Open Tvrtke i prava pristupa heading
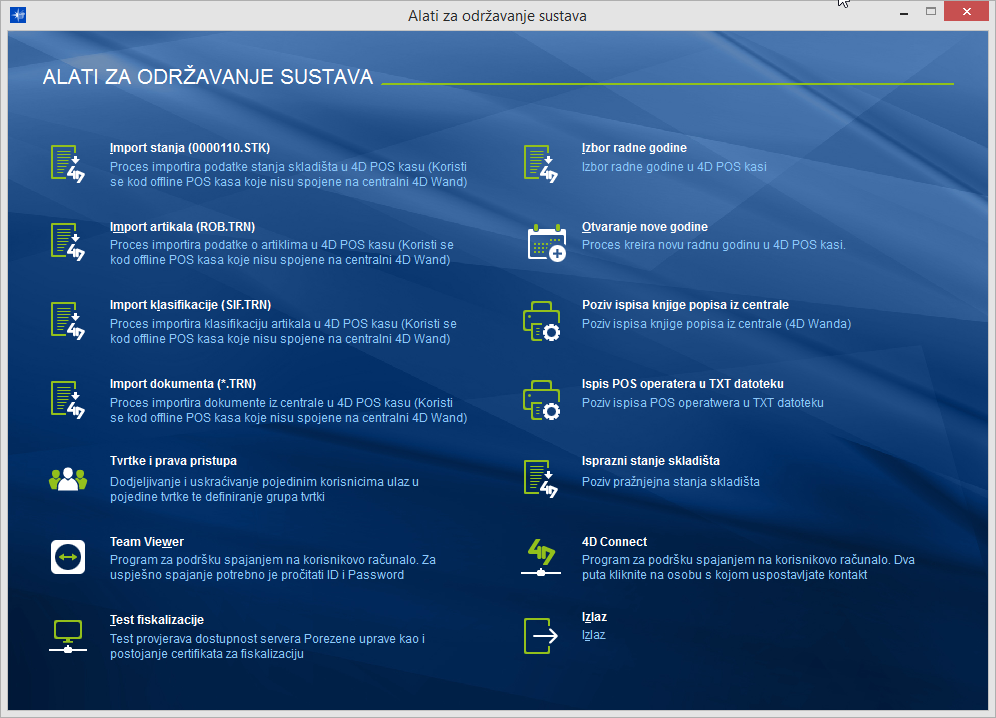 coord(173,461)
